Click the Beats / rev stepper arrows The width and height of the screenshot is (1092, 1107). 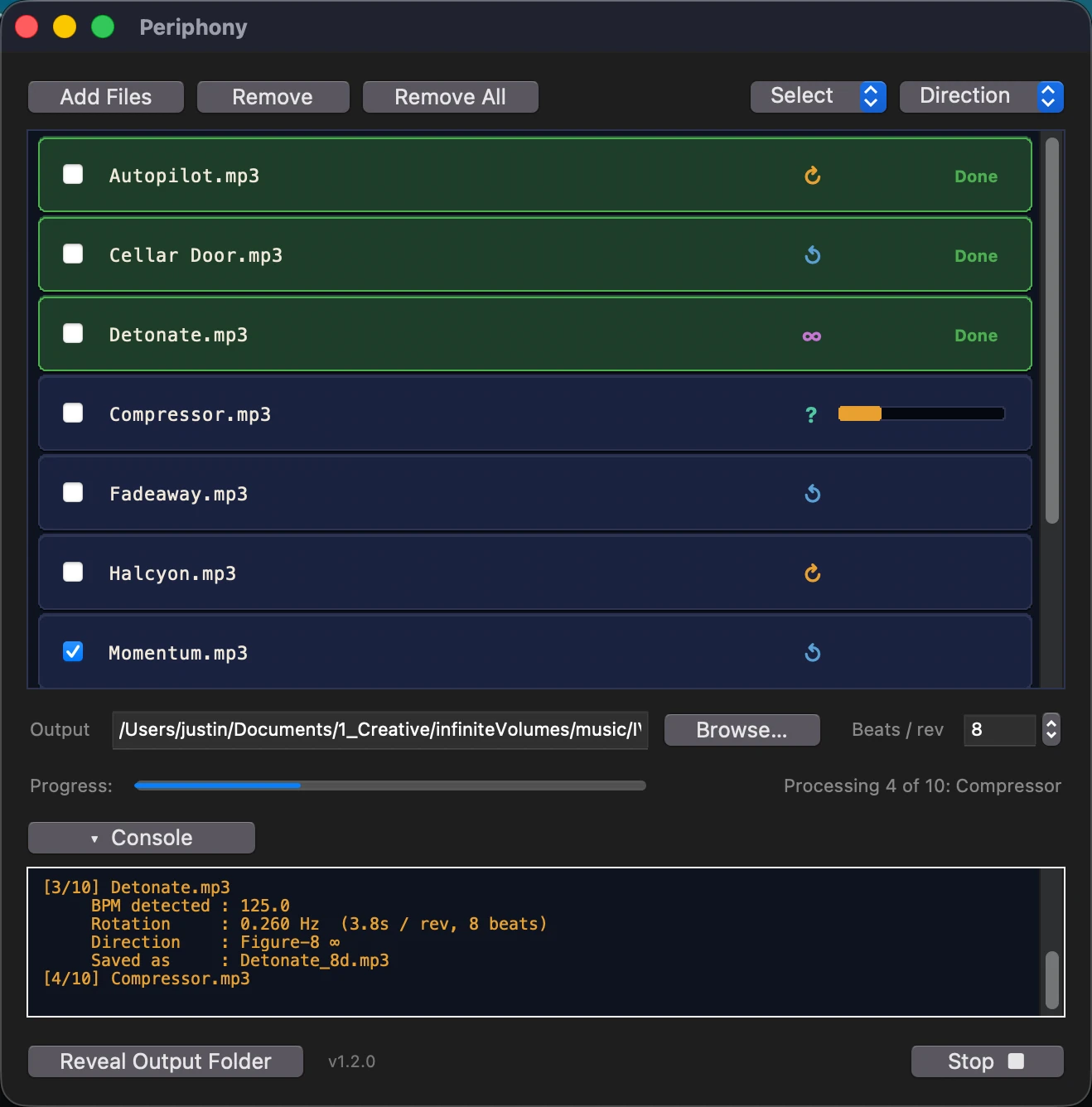pos(1051,730)
